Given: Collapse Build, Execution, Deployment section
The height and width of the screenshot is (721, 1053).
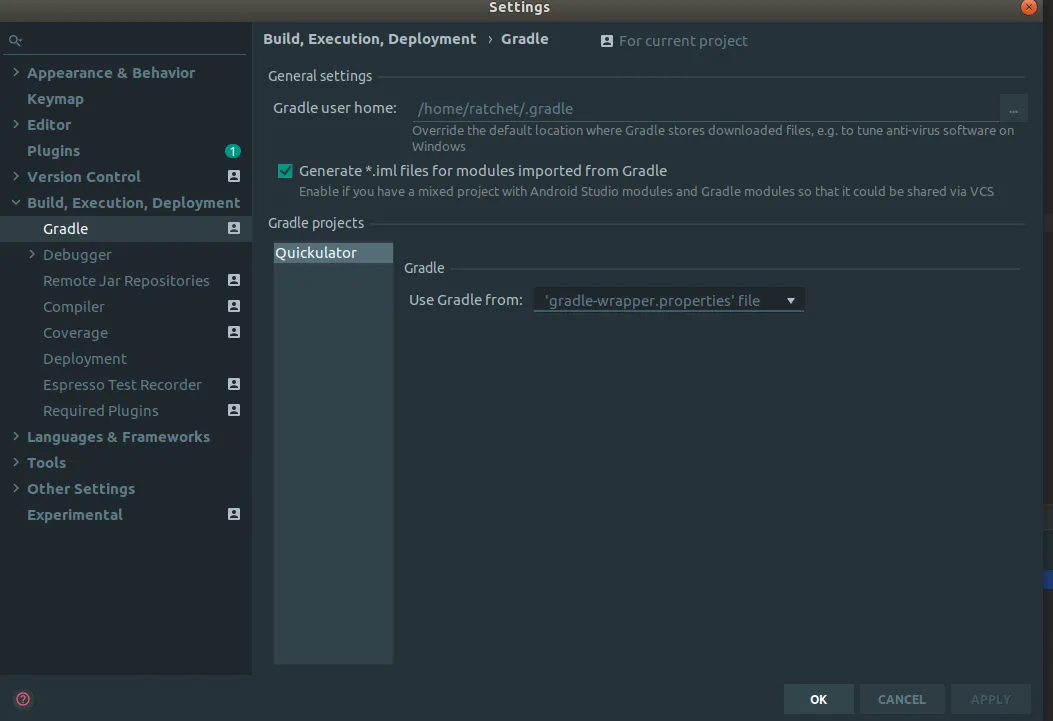Looking at the screenshot, I should [x=16, y=203].
